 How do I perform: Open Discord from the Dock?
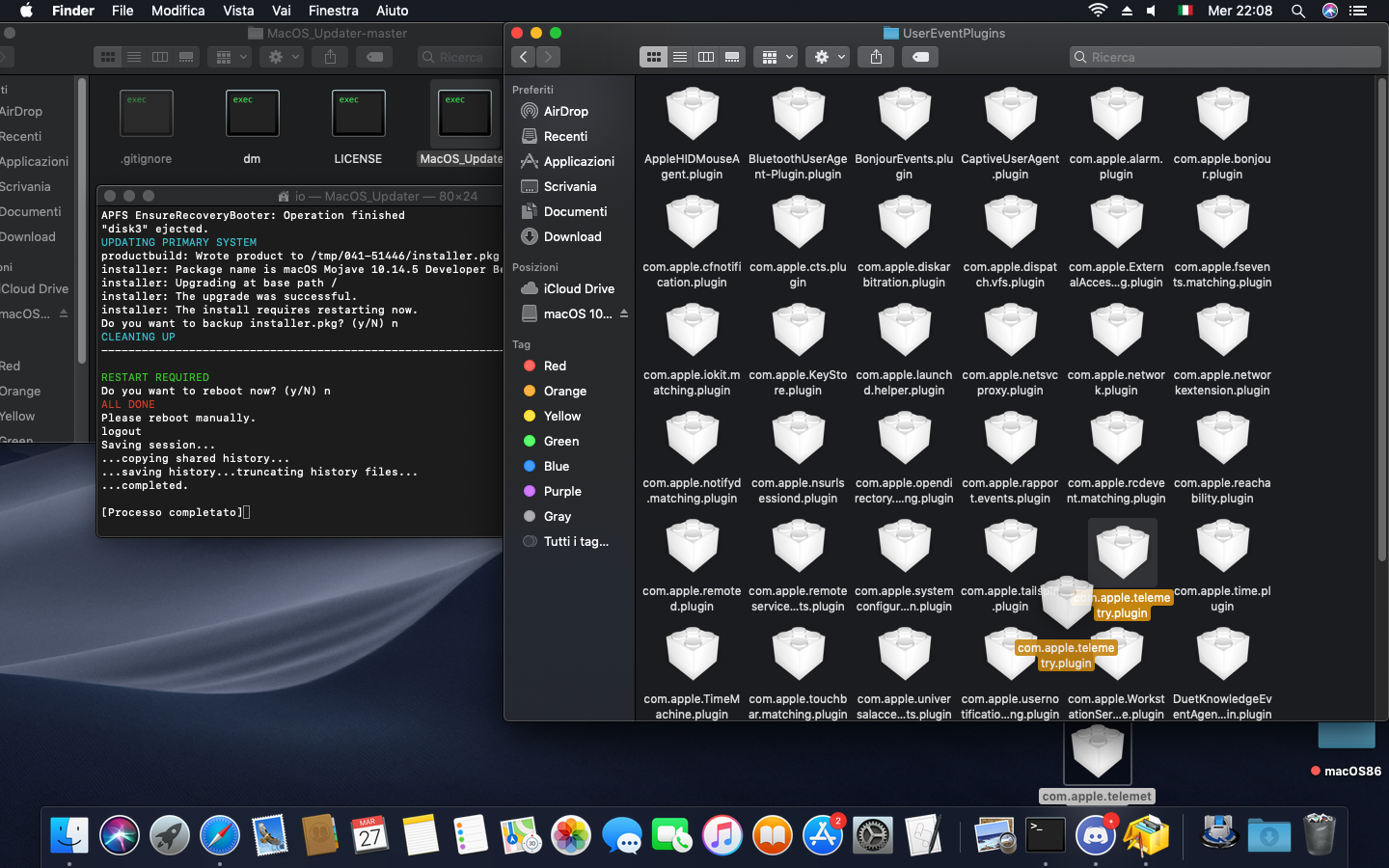pos(1096,835)
